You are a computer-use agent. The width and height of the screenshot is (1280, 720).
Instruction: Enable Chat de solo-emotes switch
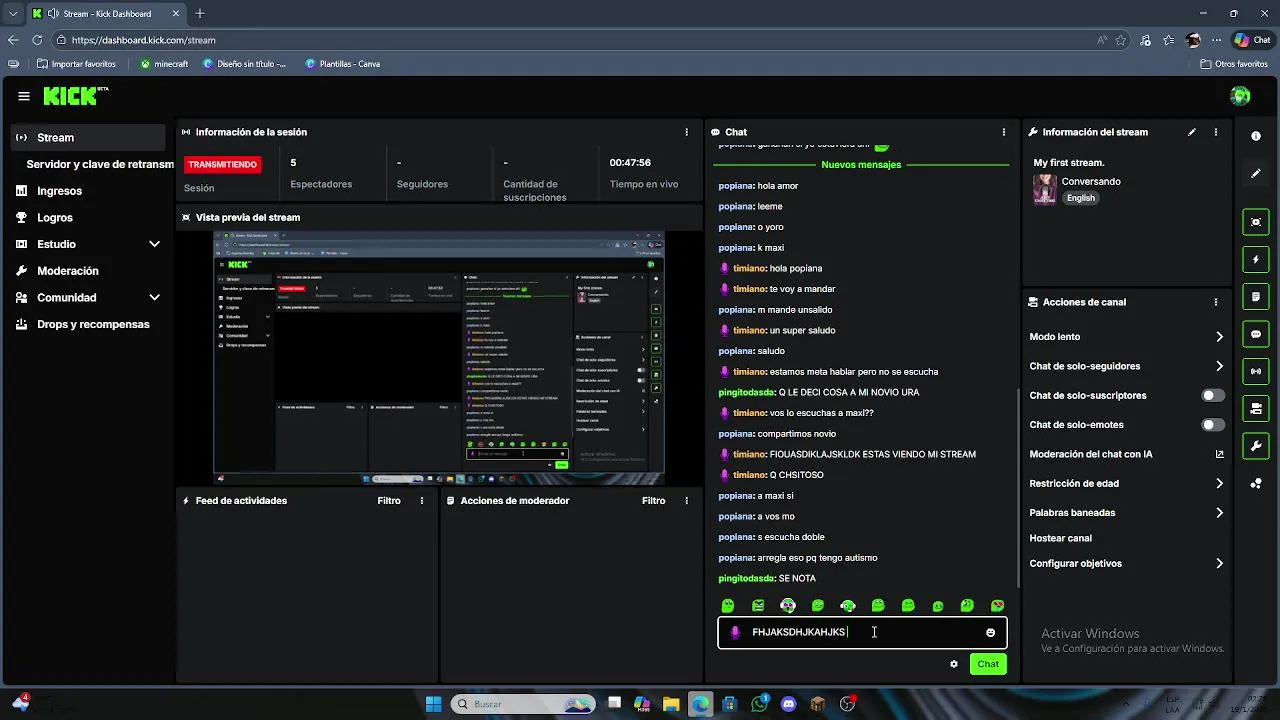tap(1212, 425)
